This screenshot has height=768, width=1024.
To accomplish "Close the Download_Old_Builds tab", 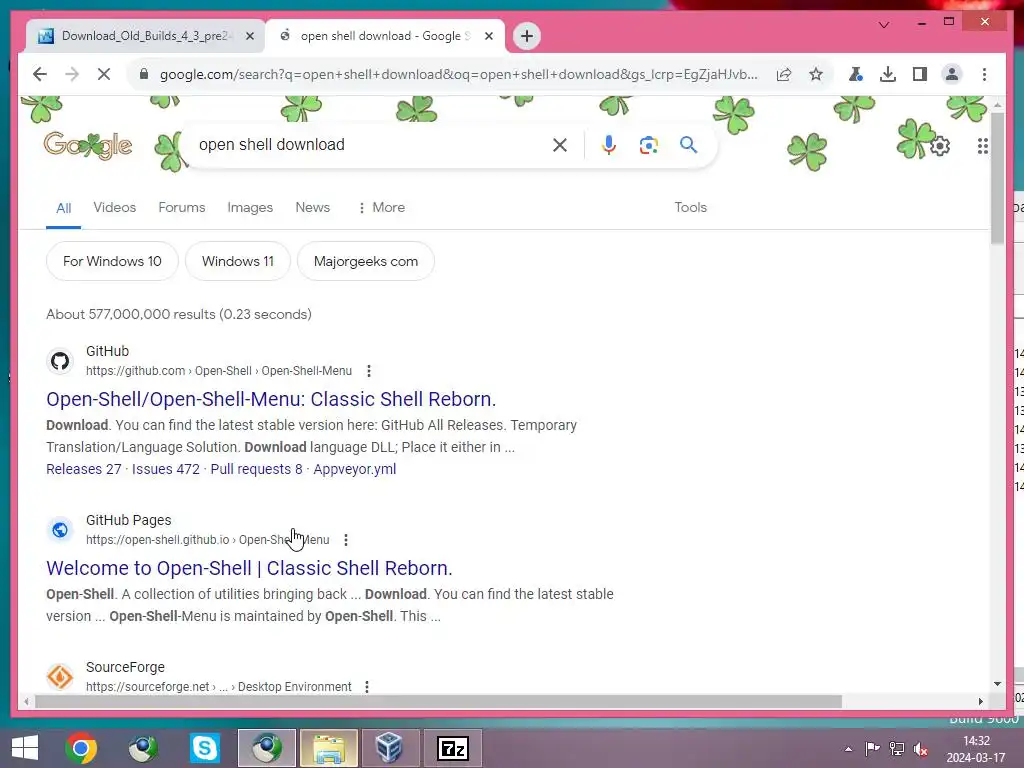I will [x=249, y=36].
